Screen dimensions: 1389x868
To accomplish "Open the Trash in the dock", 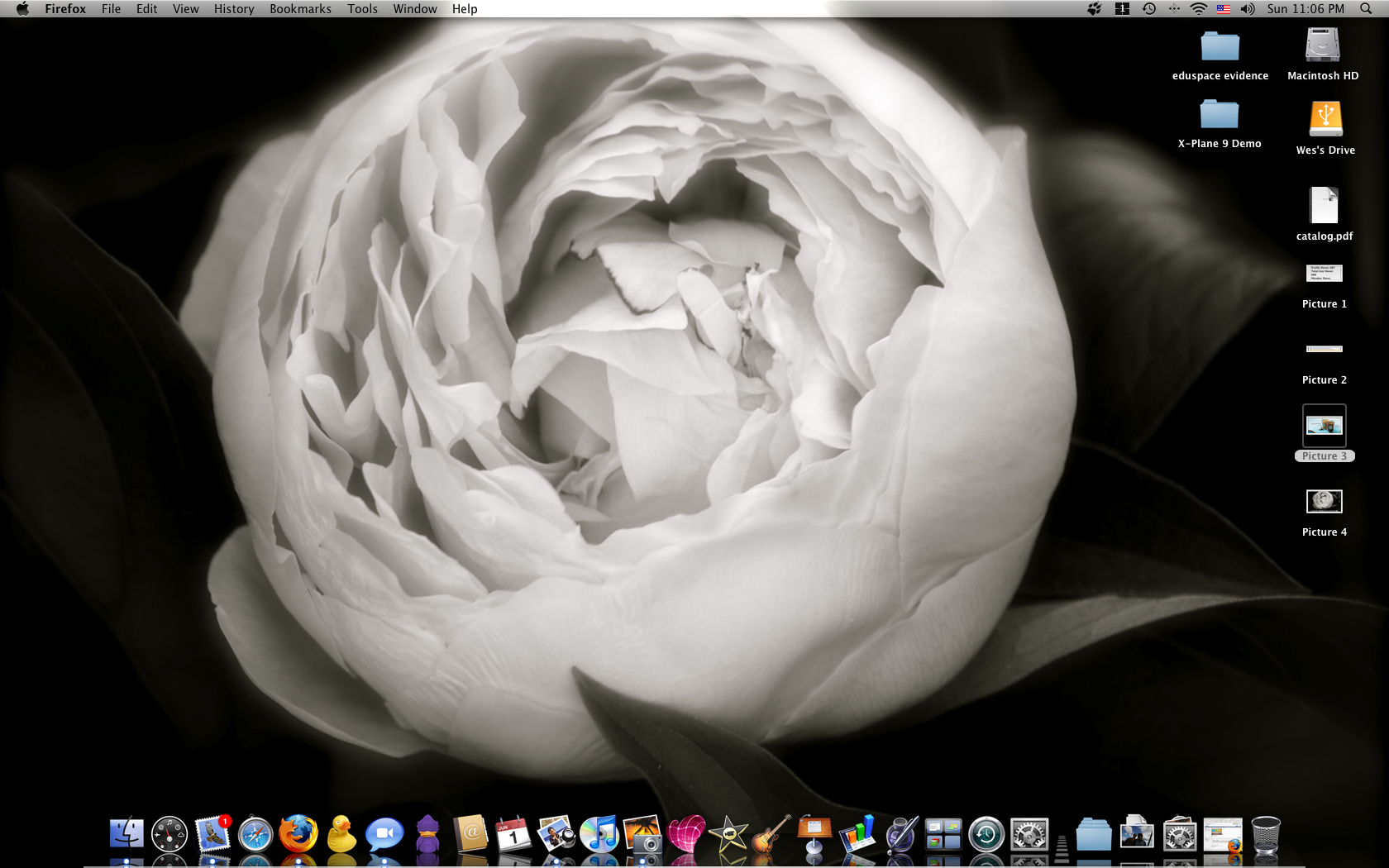I will [x=1266, y=834].
